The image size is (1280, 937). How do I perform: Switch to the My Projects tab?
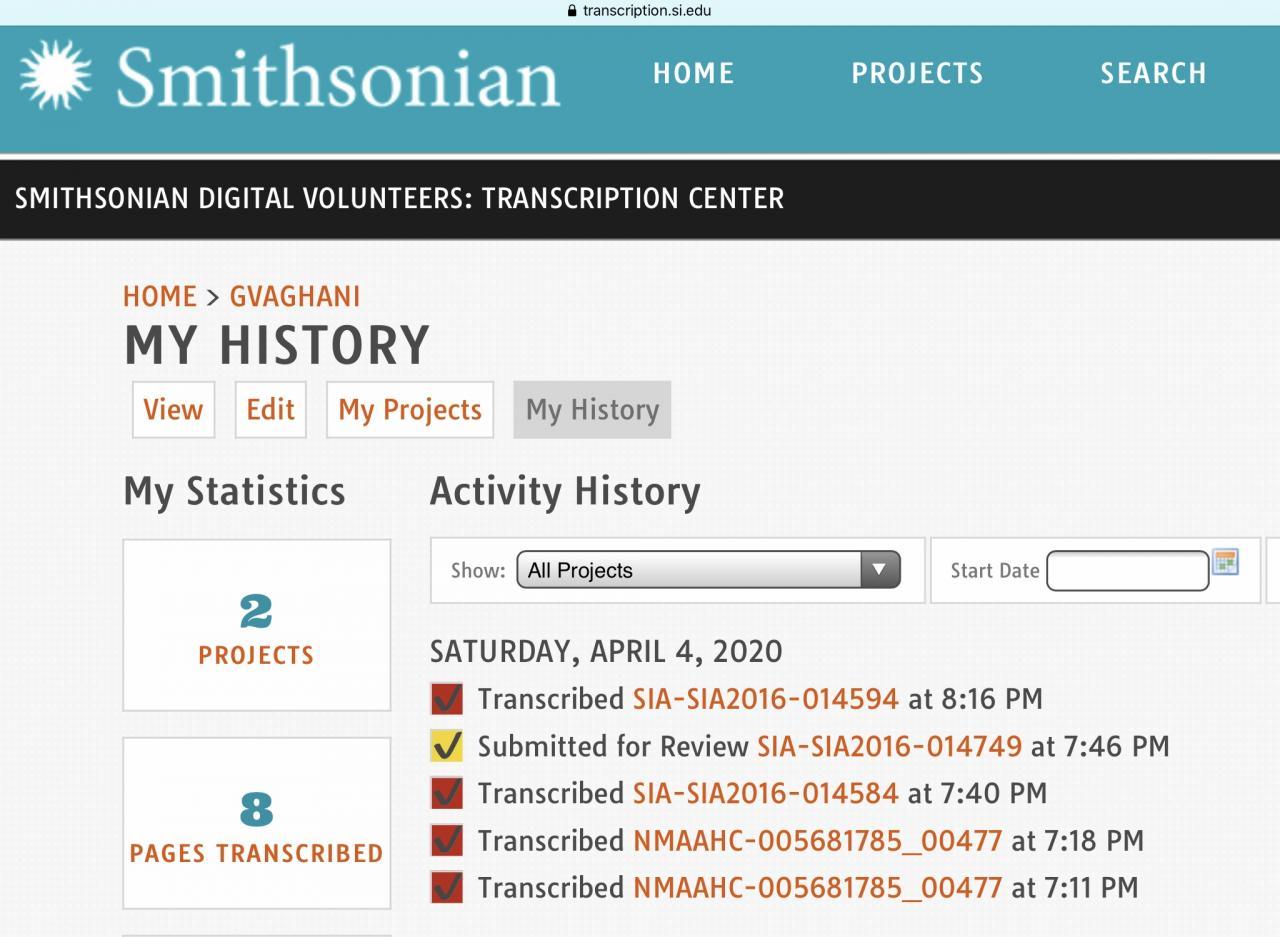pyautogui.click(x=410, y=410)
